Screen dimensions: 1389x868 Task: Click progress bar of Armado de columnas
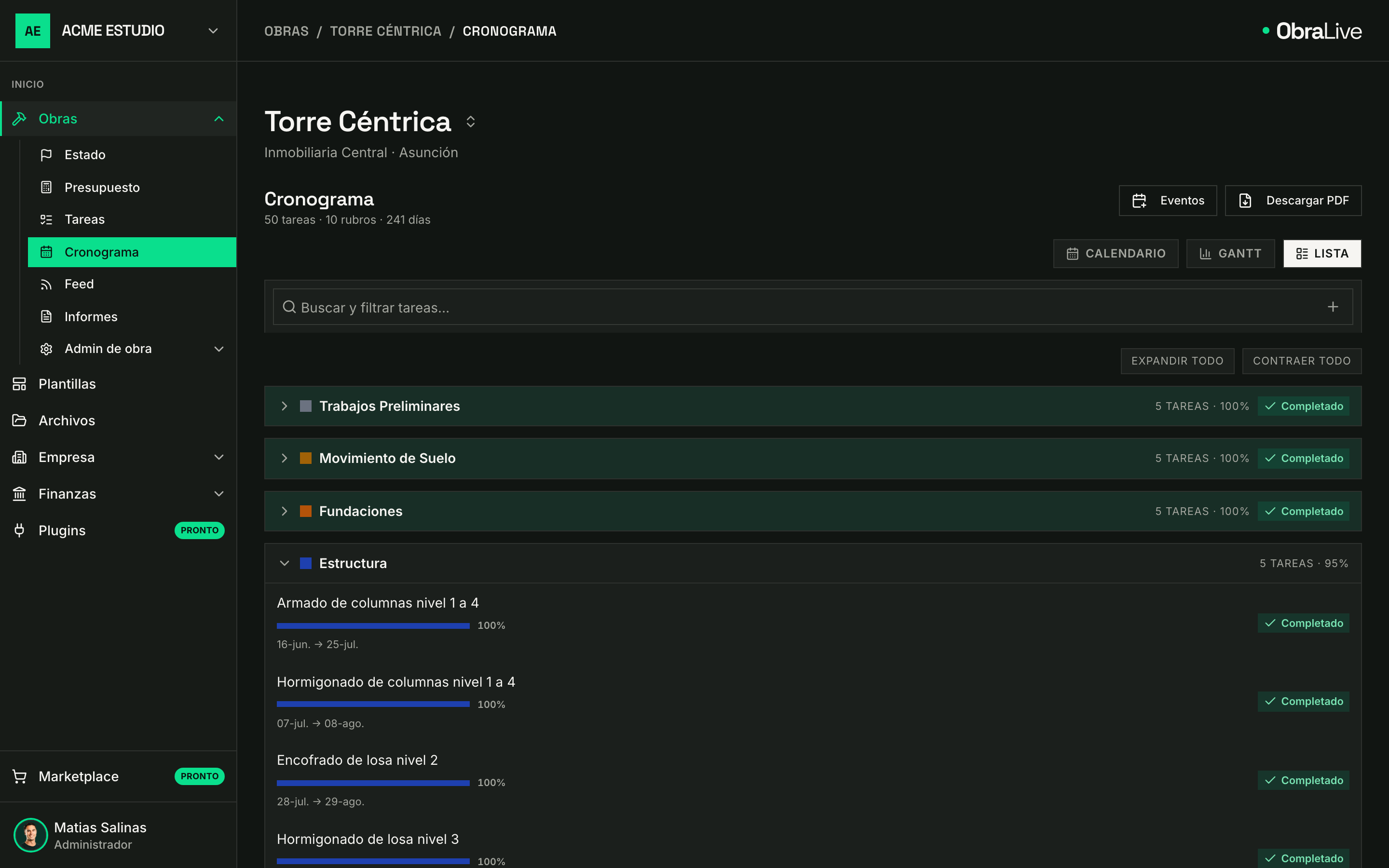click(373, 626)
